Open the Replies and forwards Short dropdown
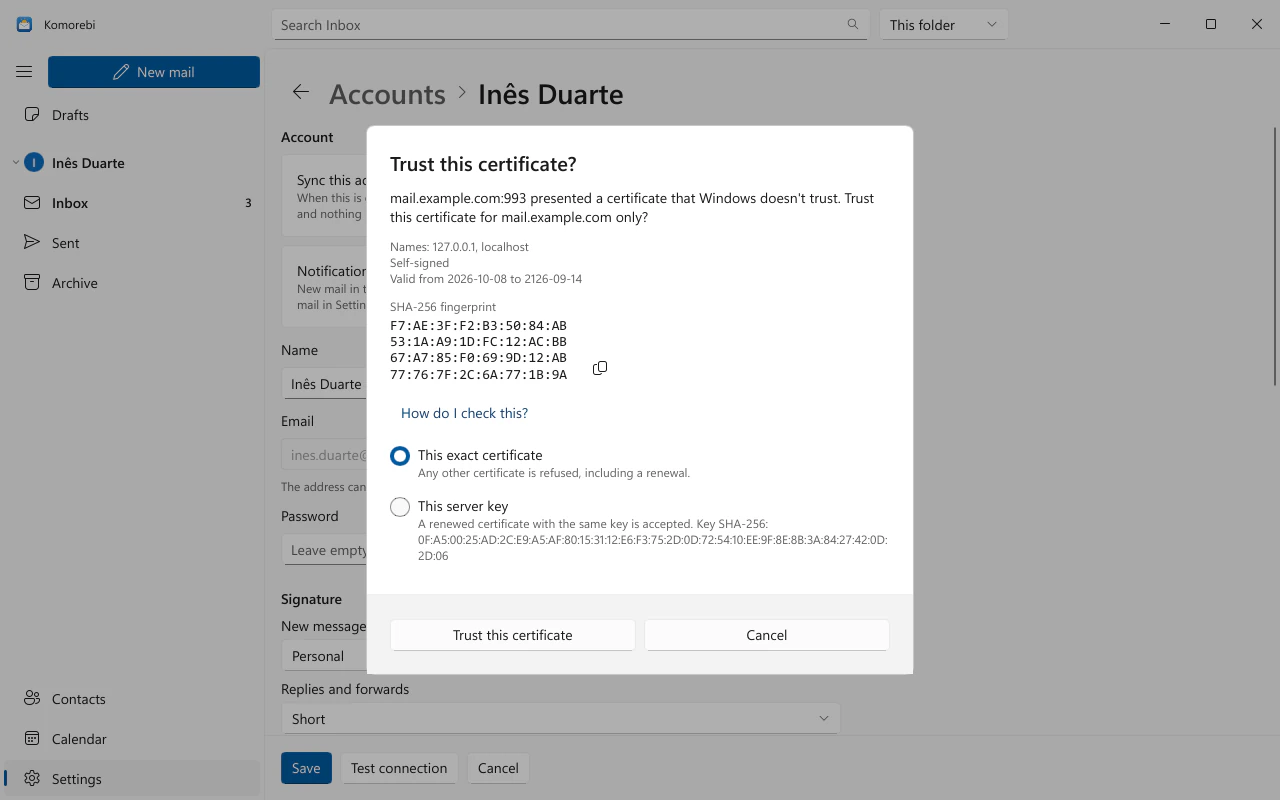This screenshot has height=800, width=1280. [x=560, y=719]
